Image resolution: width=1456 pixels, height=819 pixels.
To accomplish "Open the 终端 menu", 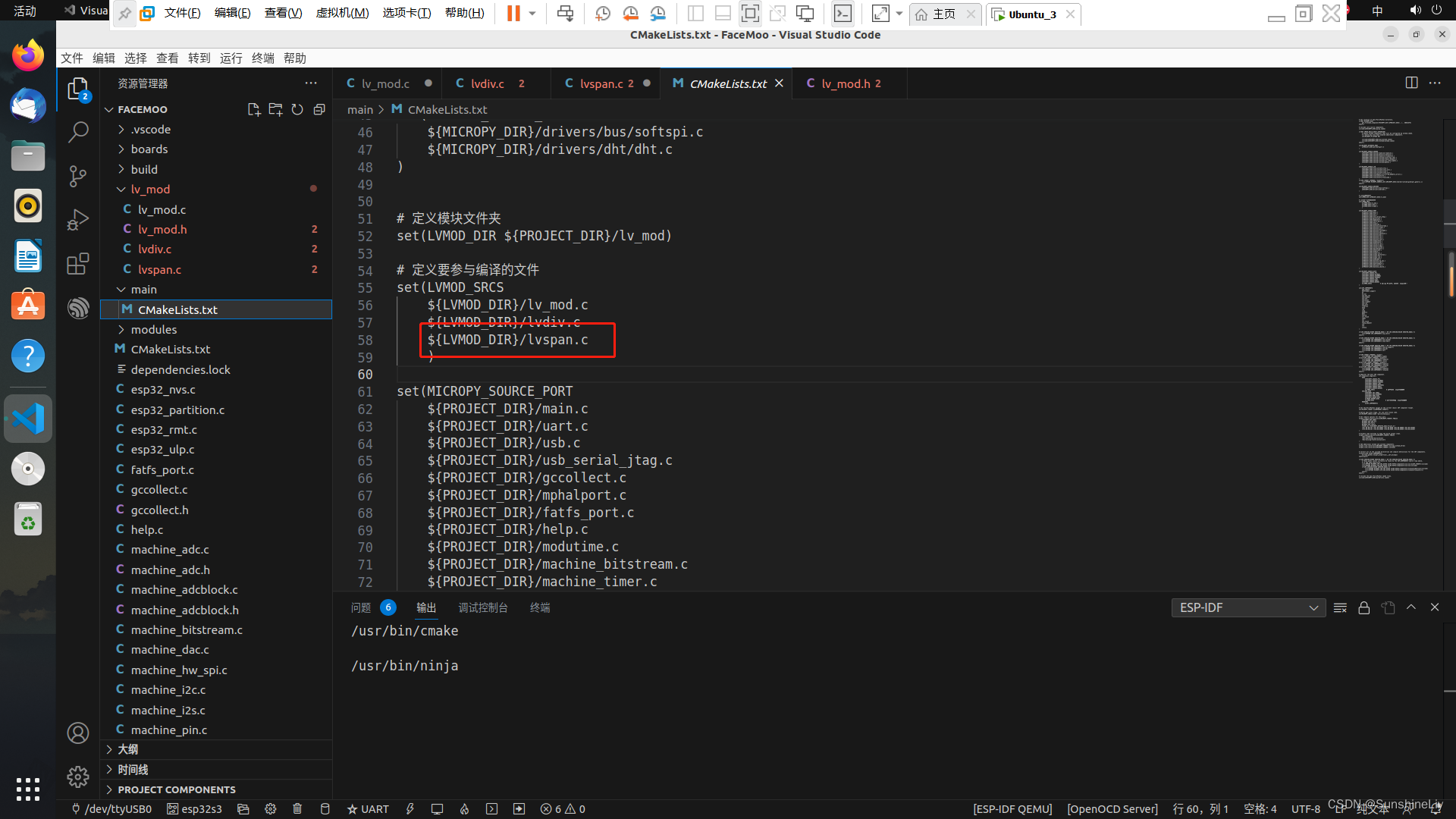I will point(263,58).
